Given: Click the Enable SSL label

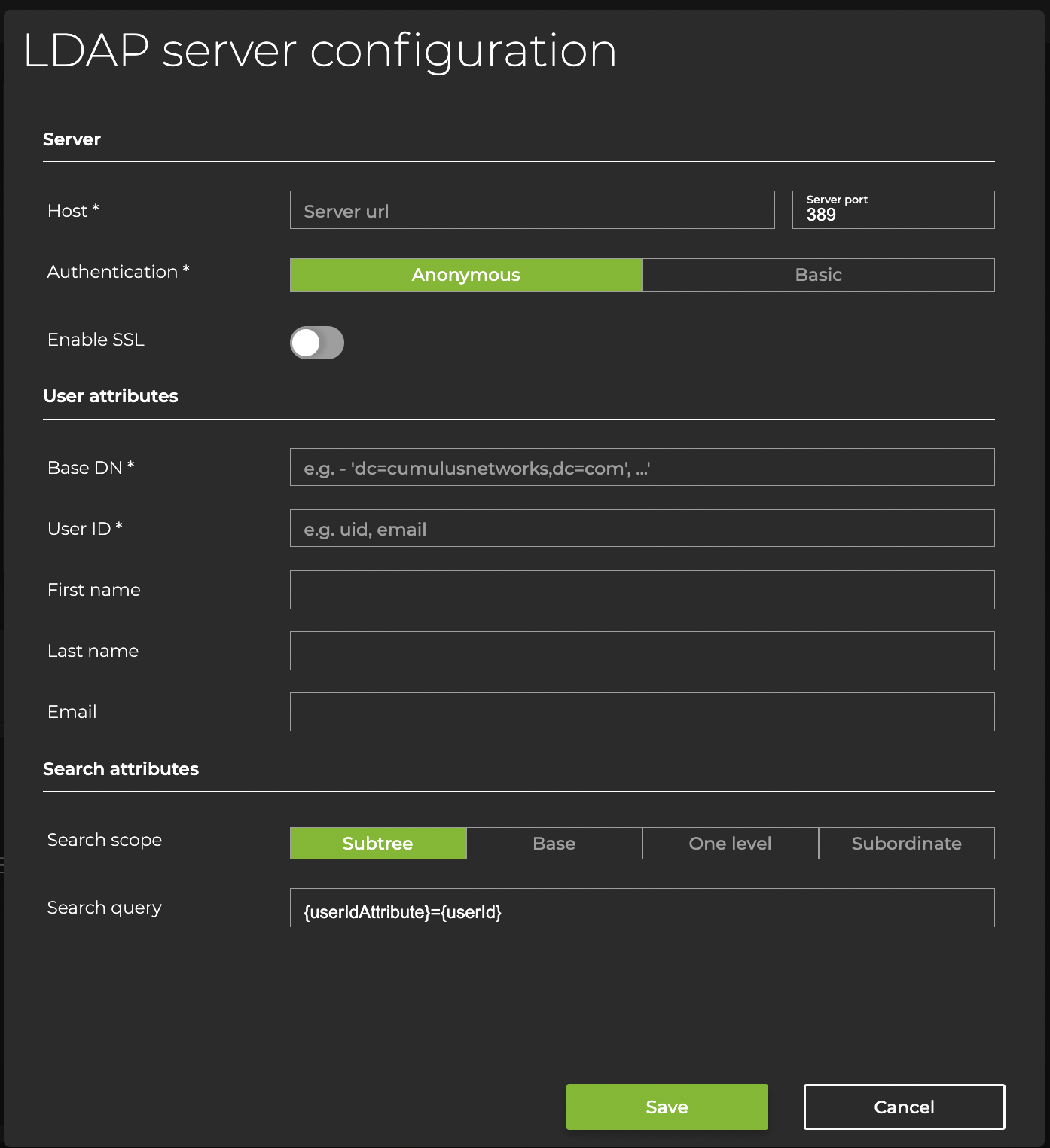Looking at the screenshot, I should [96, 340].
